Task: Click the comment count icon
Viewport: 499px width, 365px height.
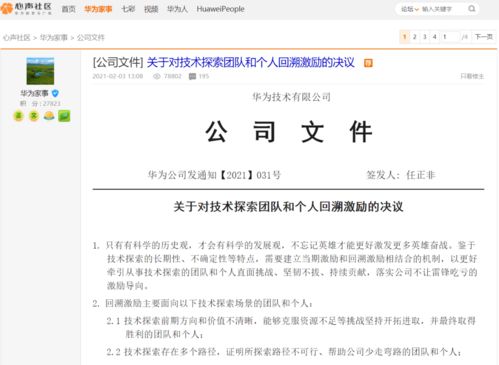Action: [x=192, y=76]
